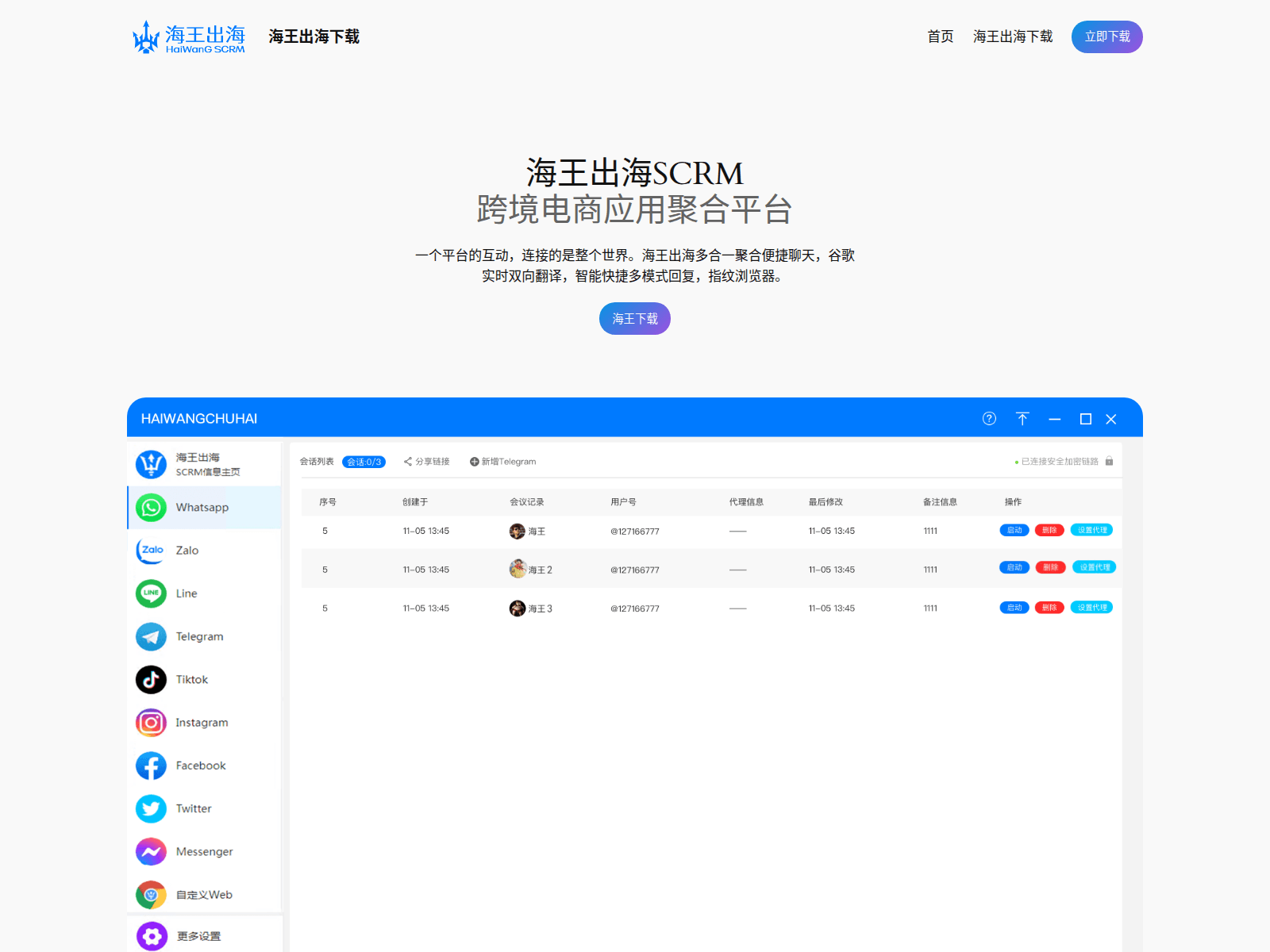Screen dimensions: 1270x952
Task: Select the Instagram icon in sidebar
Action: (x=151, y=723)
